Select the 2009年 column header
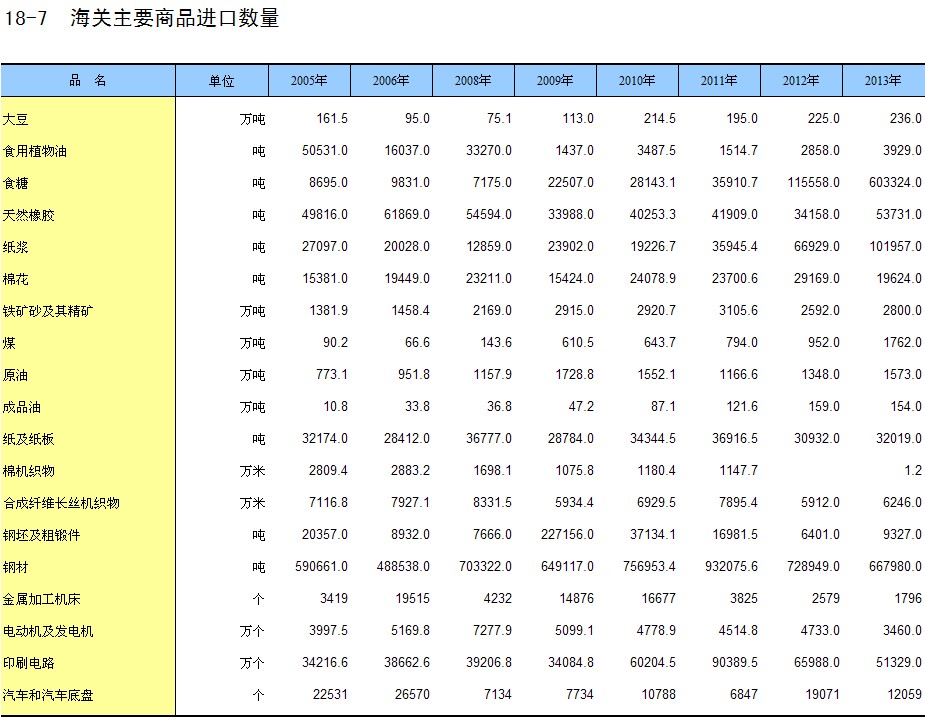Image resolution: width=925 pixels, height=717 pixels. [555, 80]
